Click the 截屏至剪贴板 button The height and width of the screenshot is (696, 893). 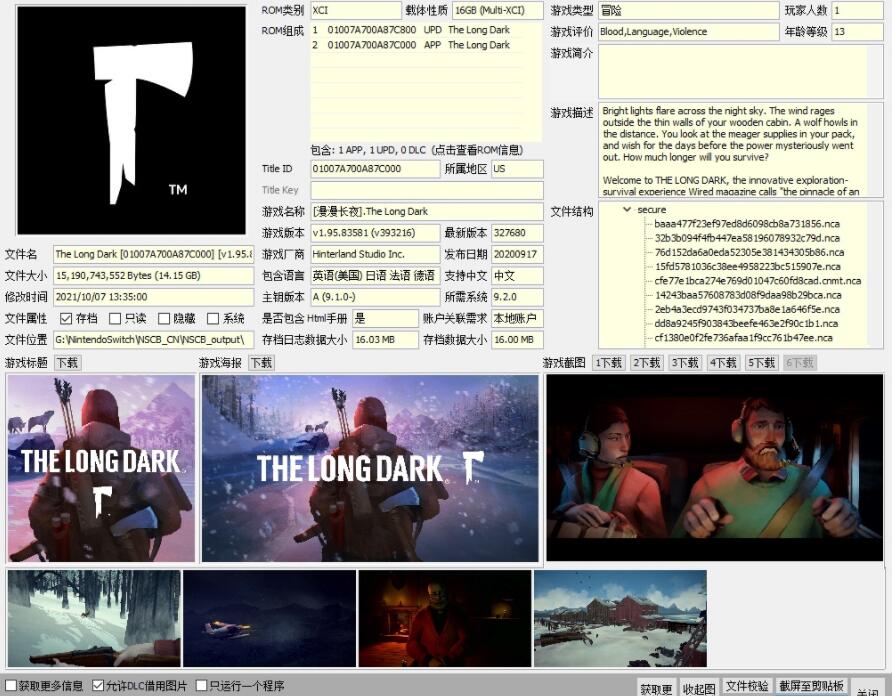pyautogui.click(x=811, y=686)
